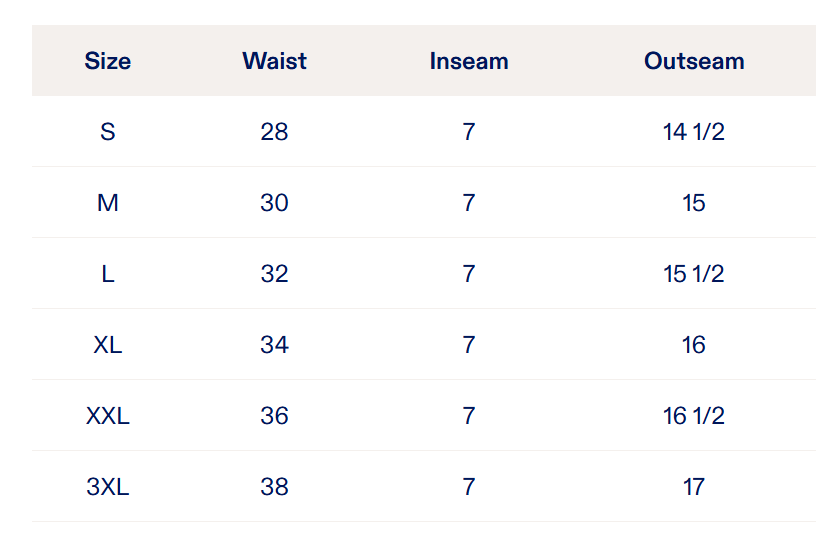Select the Inseam column header
The width and height of the screenshot is (838, 550).
(469, 61)
